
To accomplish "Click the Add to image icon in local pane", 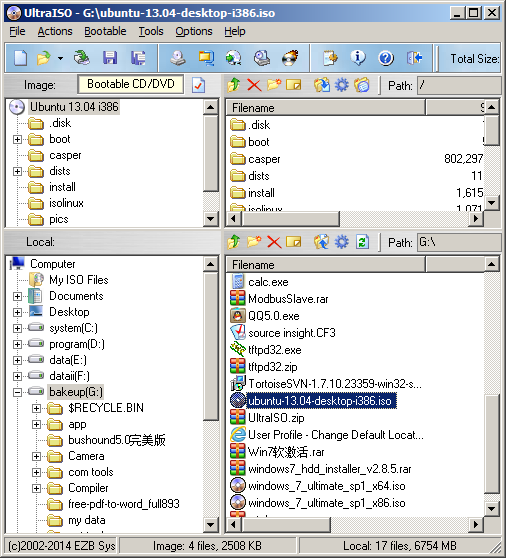I will [322, 242].
